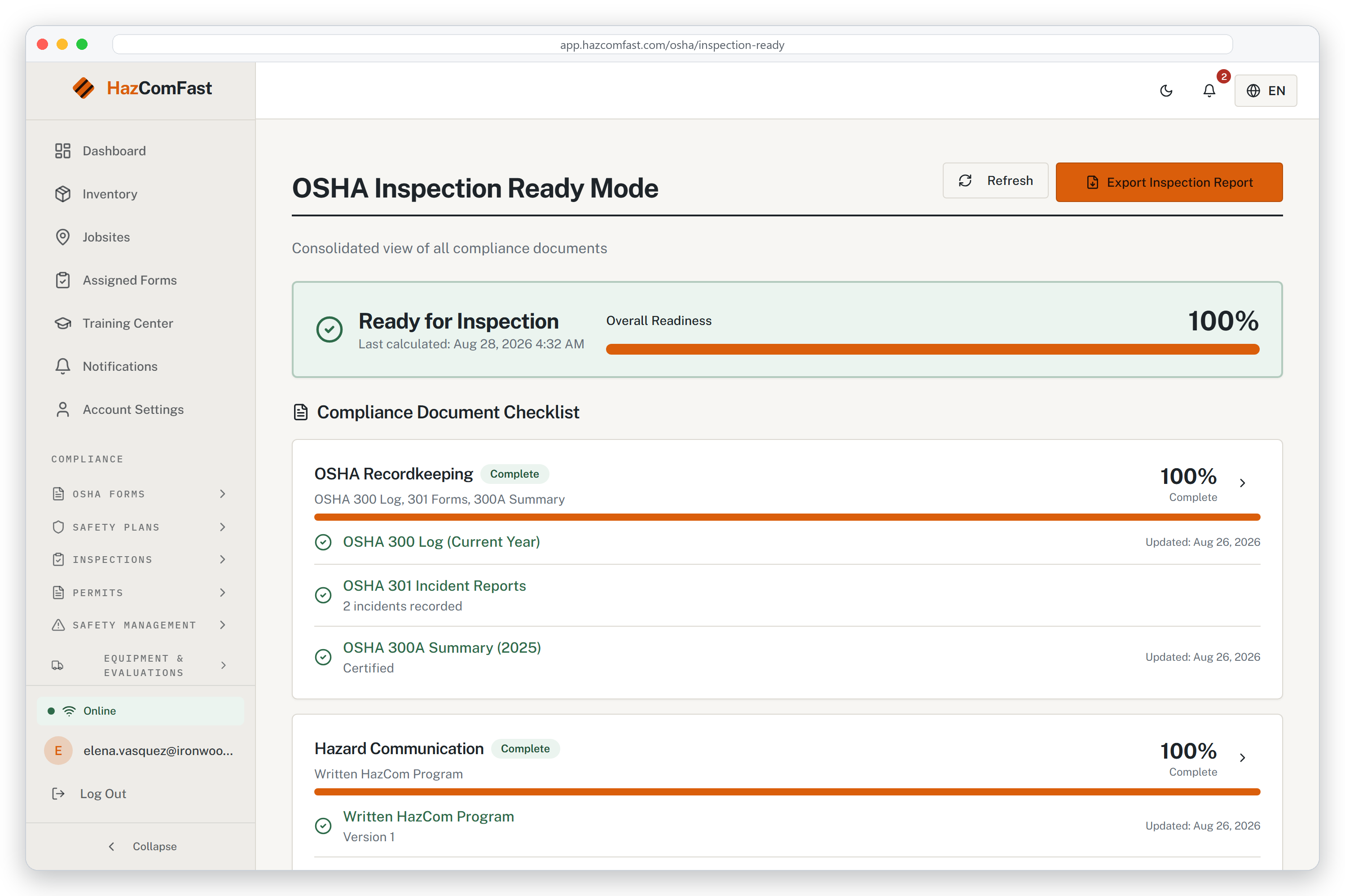Screen dimensions: 1345x896
Task: Toggle dark mode moon icon
Action: pyautogui.click(x=1166, y=90)
